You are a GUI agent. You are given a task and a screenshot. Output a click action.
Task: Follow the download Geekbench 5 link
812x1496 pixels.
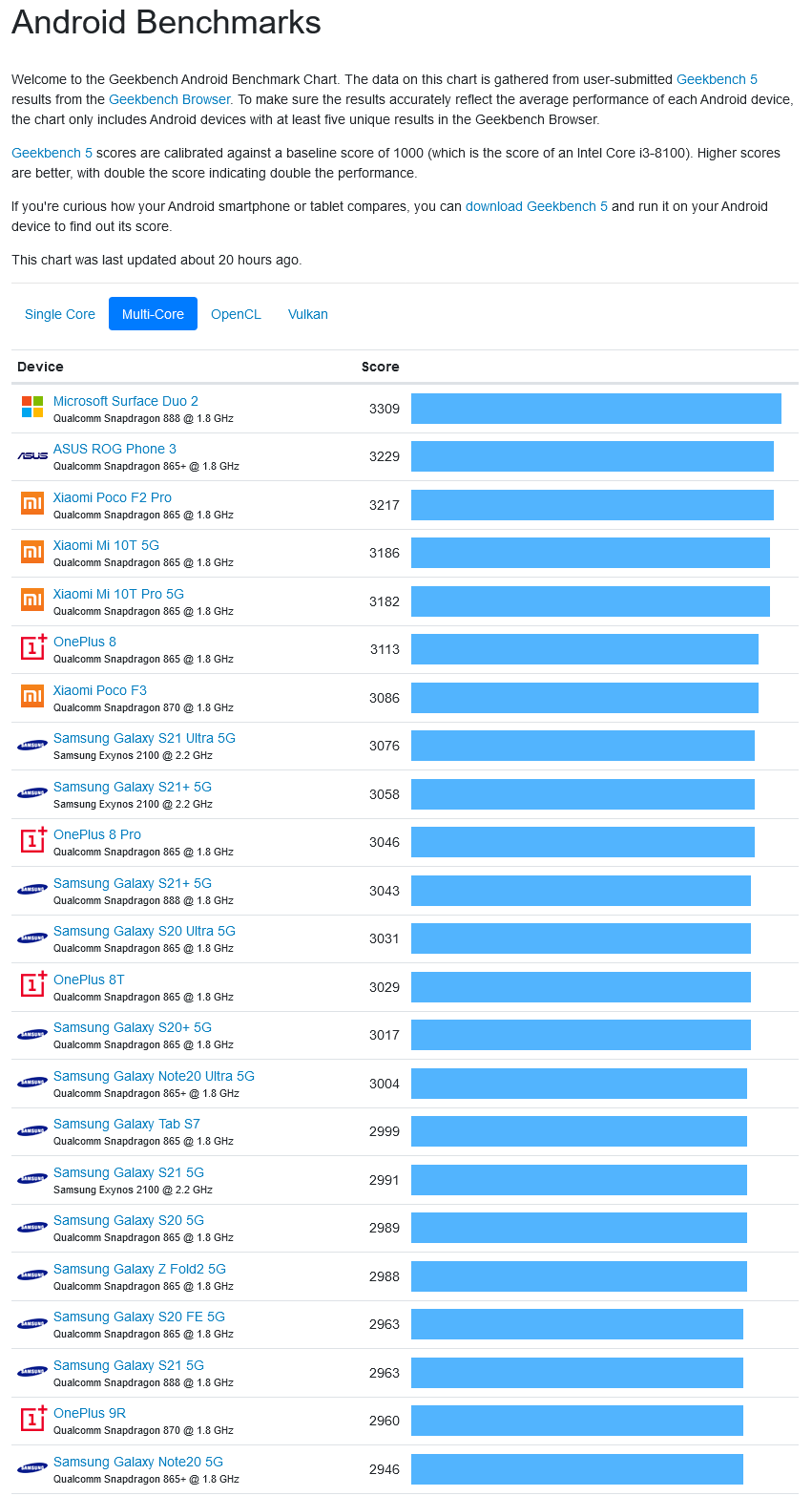click(536, 206)
